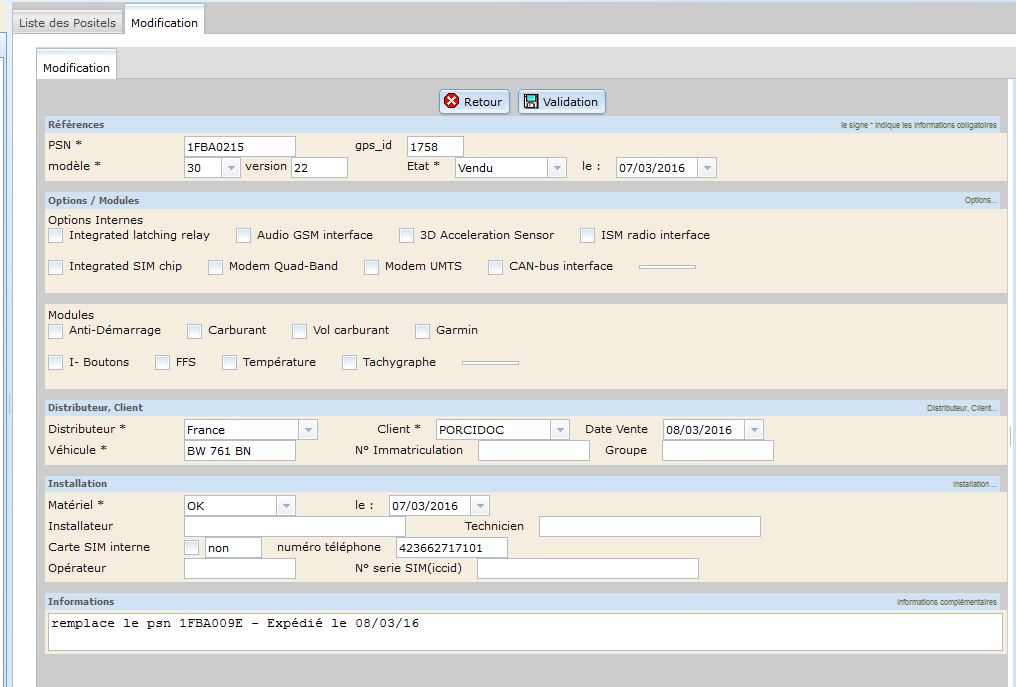This screenshot has height=687, width=1016.
Task: Open the modèle dropdown
Action: click(x=230, y=168)
